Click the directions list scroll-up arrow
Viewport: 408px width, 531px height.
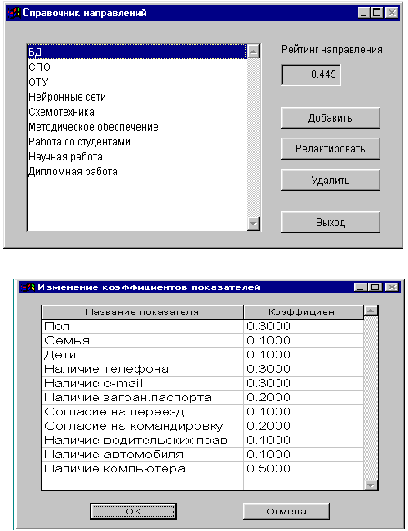[254, 51]
